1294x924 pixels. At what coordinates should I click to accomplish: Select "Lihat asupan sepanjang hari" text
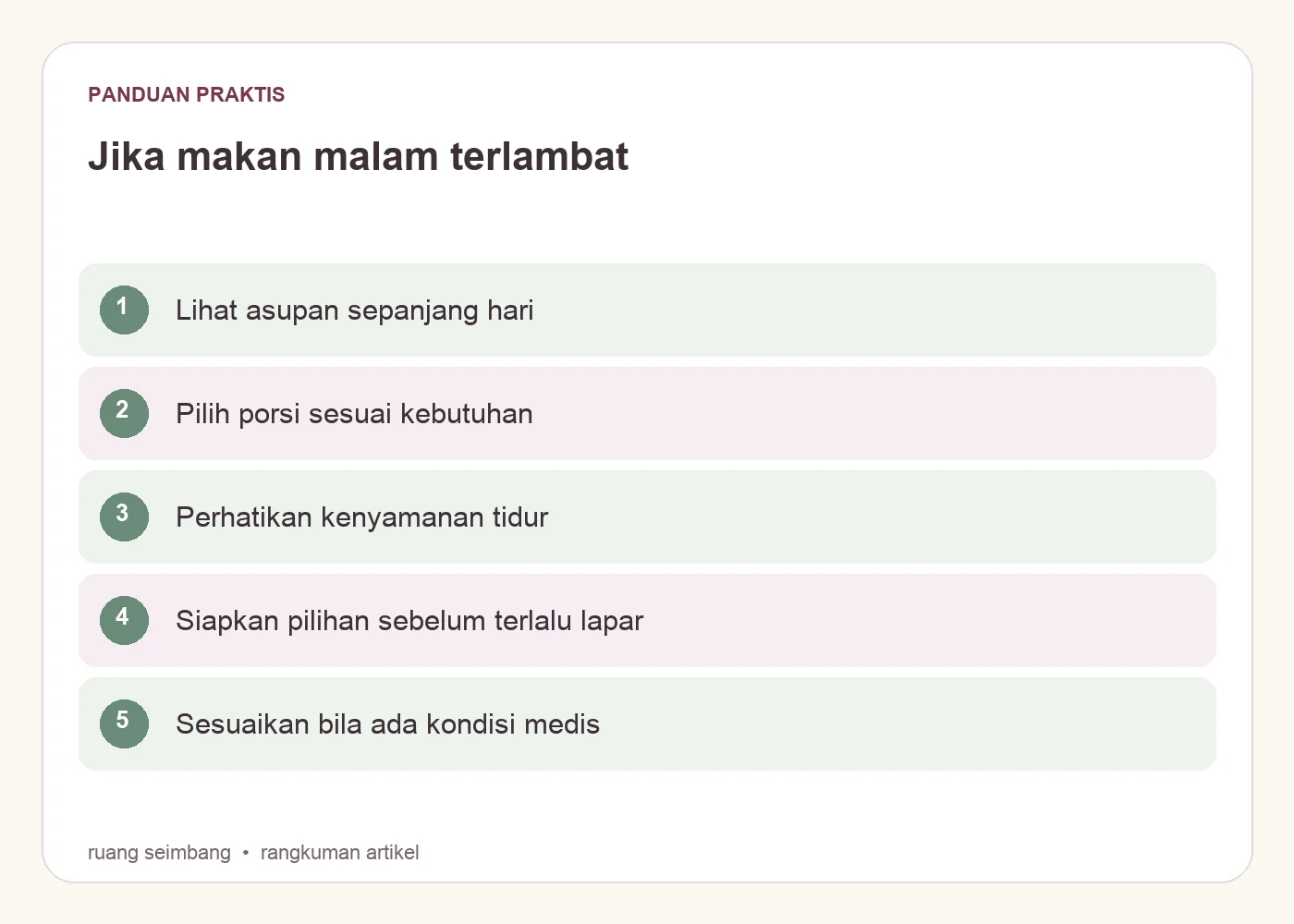pyautogui.click(x=355, y=310)
